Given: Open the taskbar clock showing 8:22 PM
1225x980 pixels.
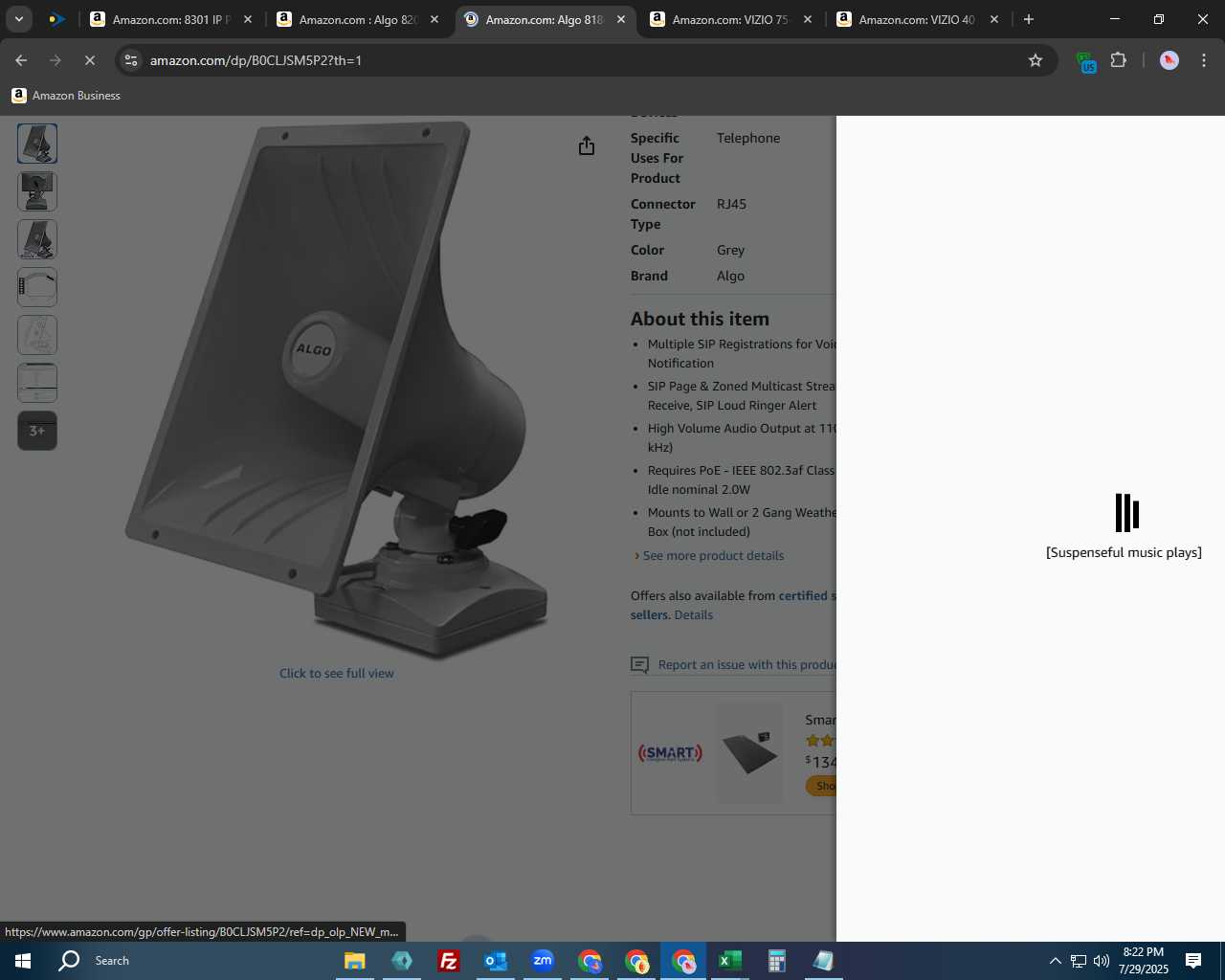Looking at the screenshot, I should 1144,961.
